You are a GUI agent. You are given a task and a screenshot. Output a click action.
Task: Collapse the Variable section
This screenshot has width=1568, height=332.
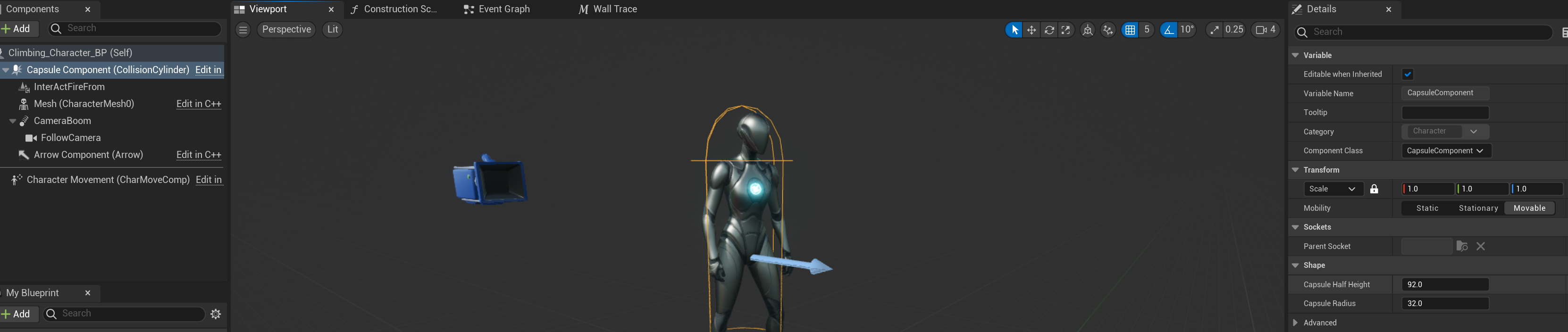tap(1295, 55)
